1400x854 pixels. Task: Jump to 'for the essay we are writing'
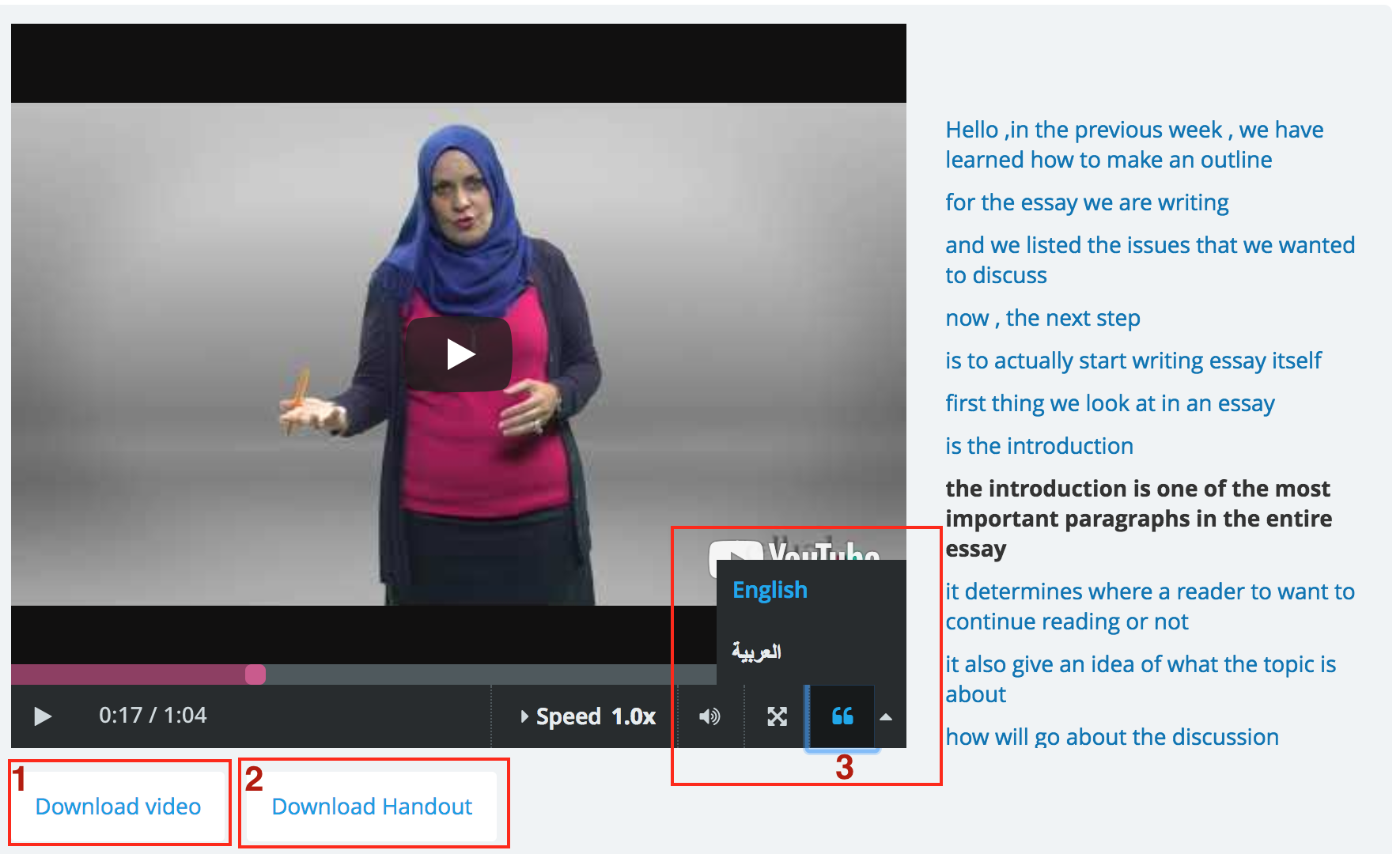coord(1087,203)
